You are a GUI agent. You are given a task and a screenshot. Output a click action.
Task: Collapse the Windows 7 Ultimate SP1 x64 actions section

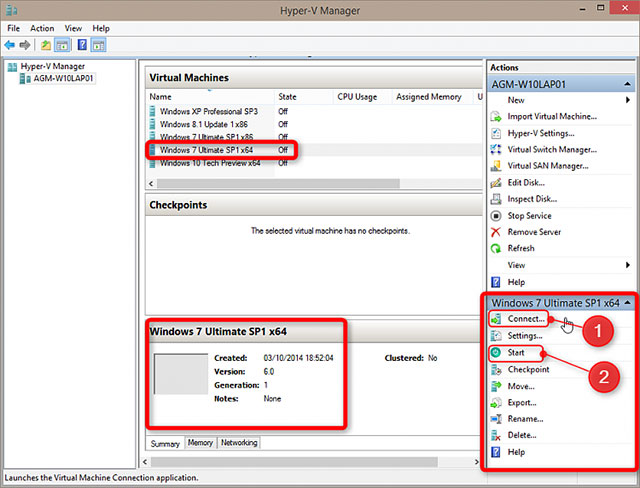[627, 303]
